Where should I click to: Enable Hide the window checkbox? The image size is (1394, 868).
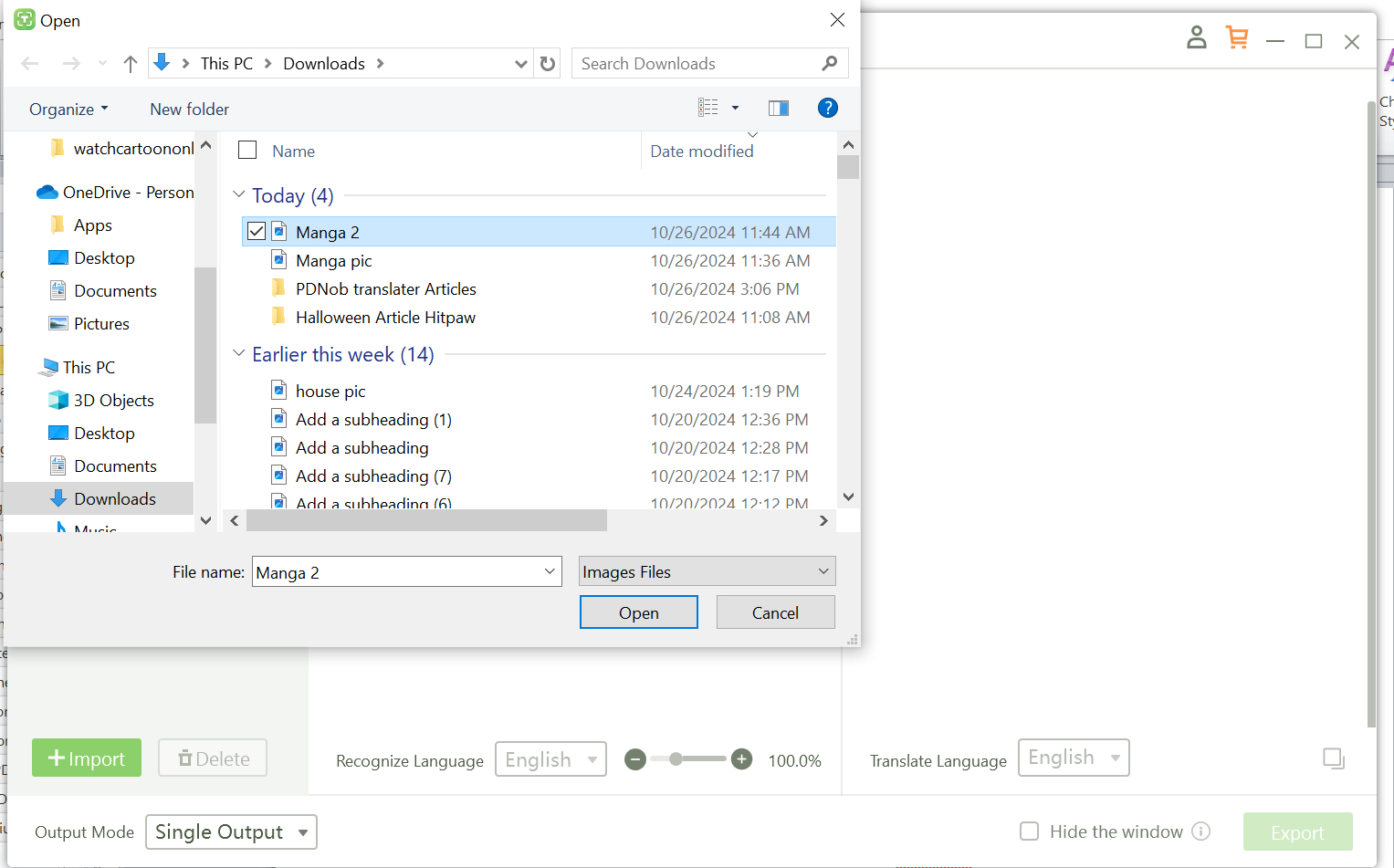(x=1029, y=831)
